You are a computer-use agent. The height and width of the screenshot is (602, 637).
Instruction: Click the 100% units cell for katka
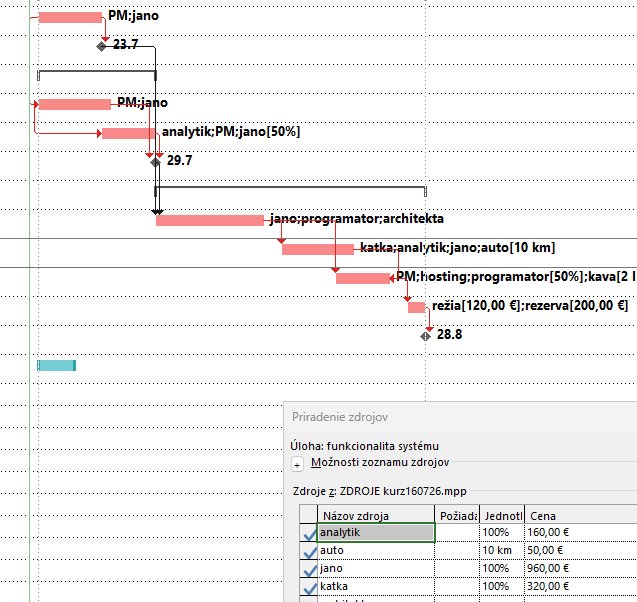click(x=502, y=587)
